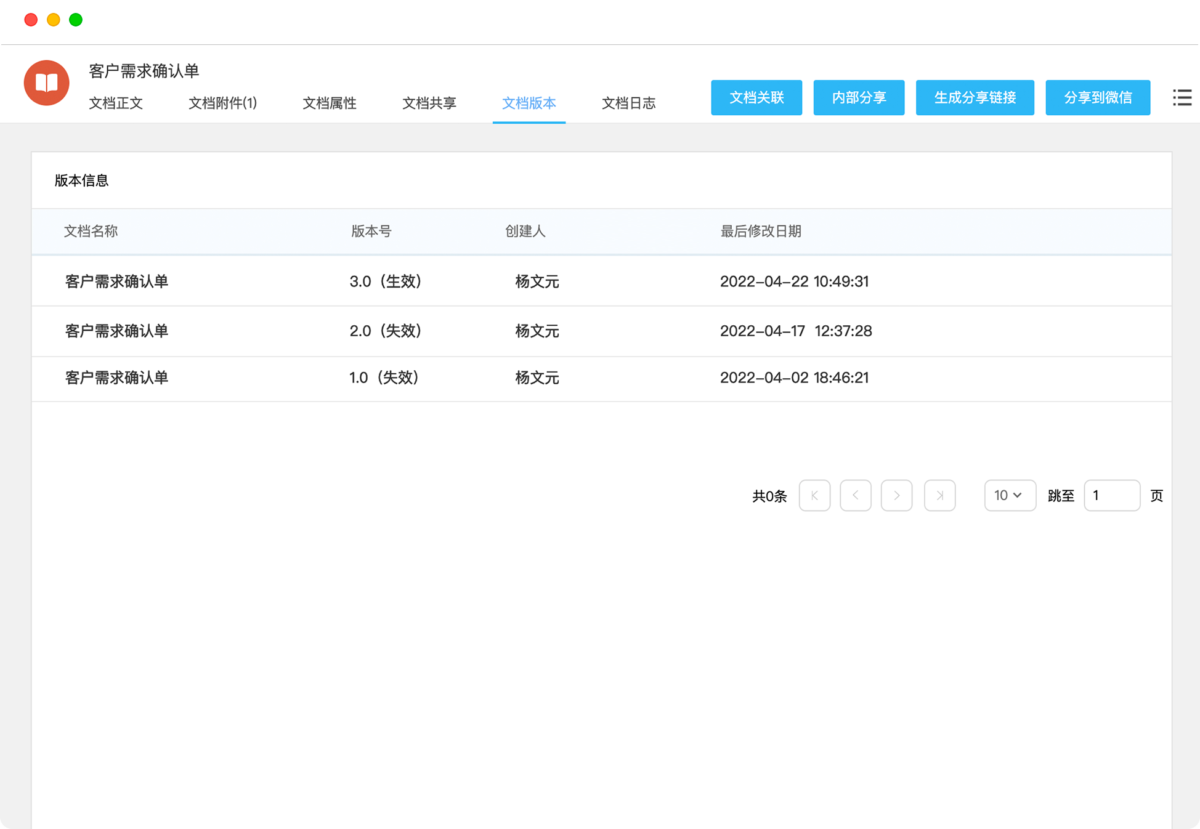Close the window with red button
The width and height of the screenshot is (1200, 829).
(x=31, y=20)
